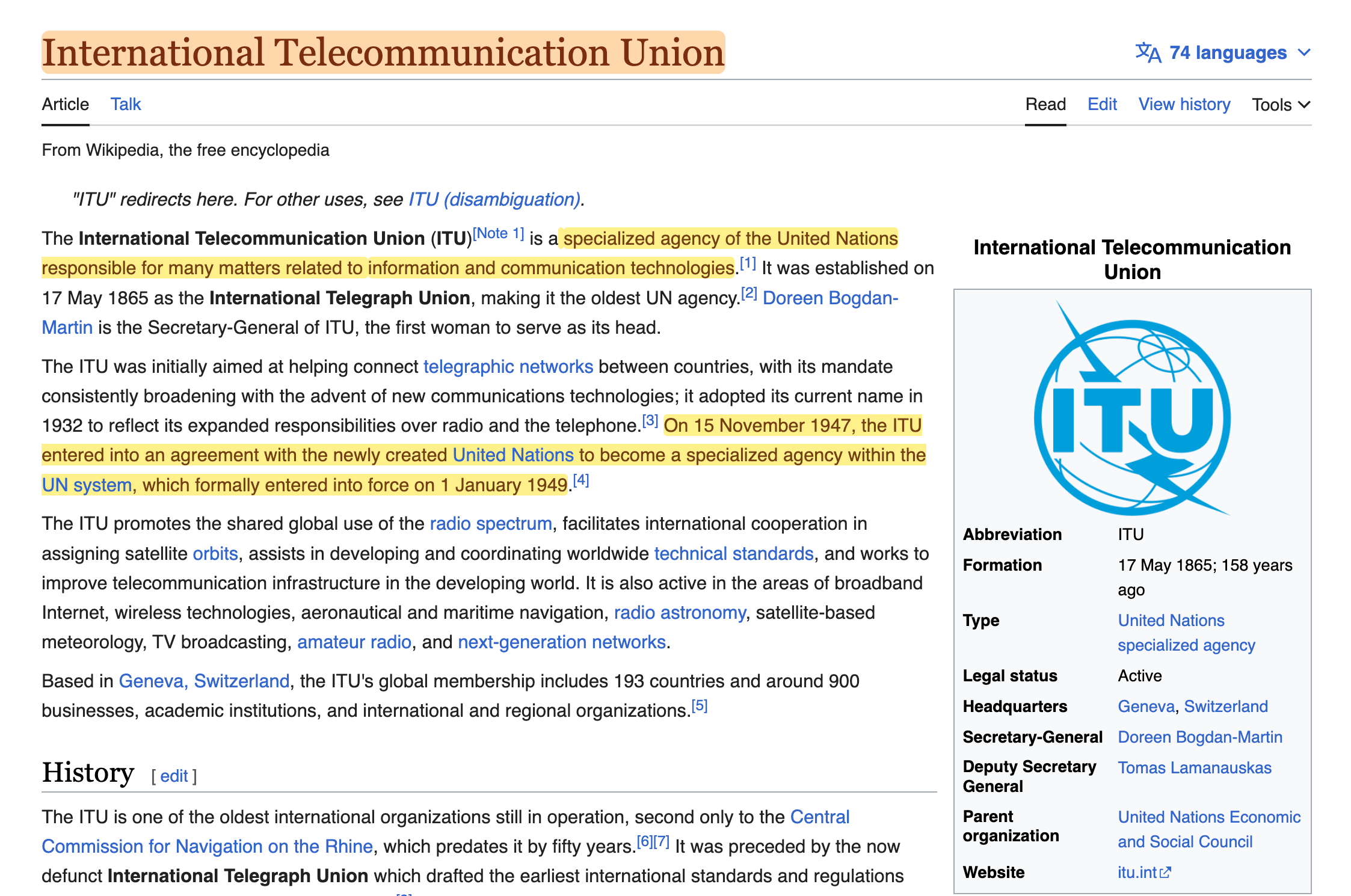
Task: Follow the ITU (disambiguation) link
Action: (x=494, y=199)
